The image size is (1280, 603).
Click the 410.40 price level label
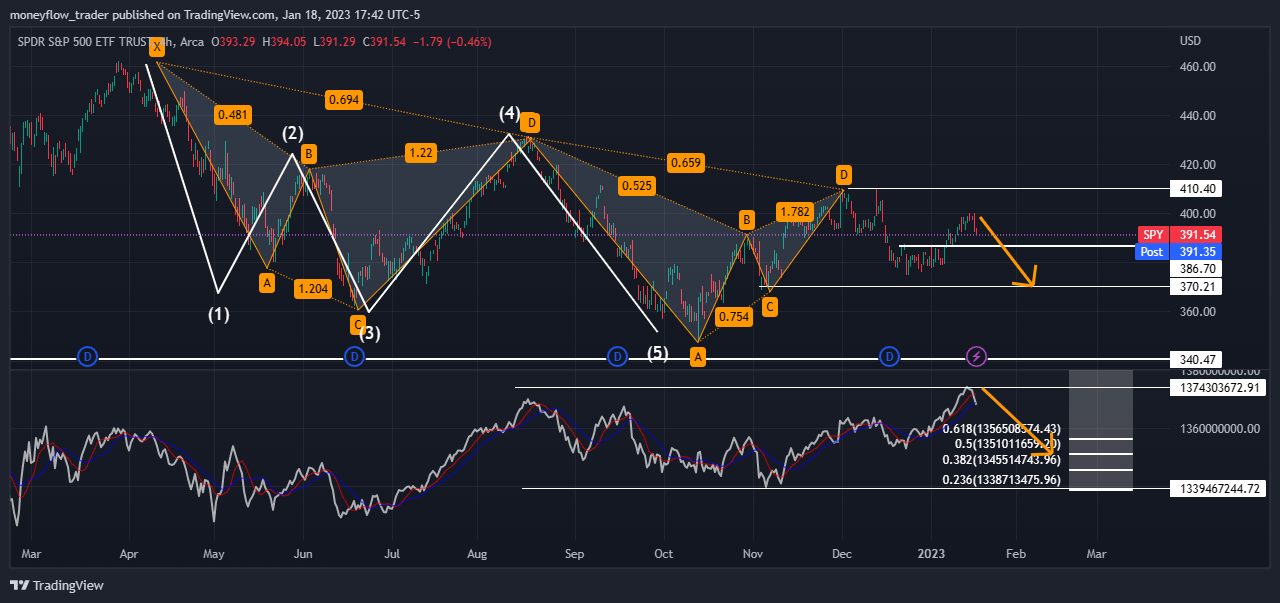click(x=1196, y=188)
